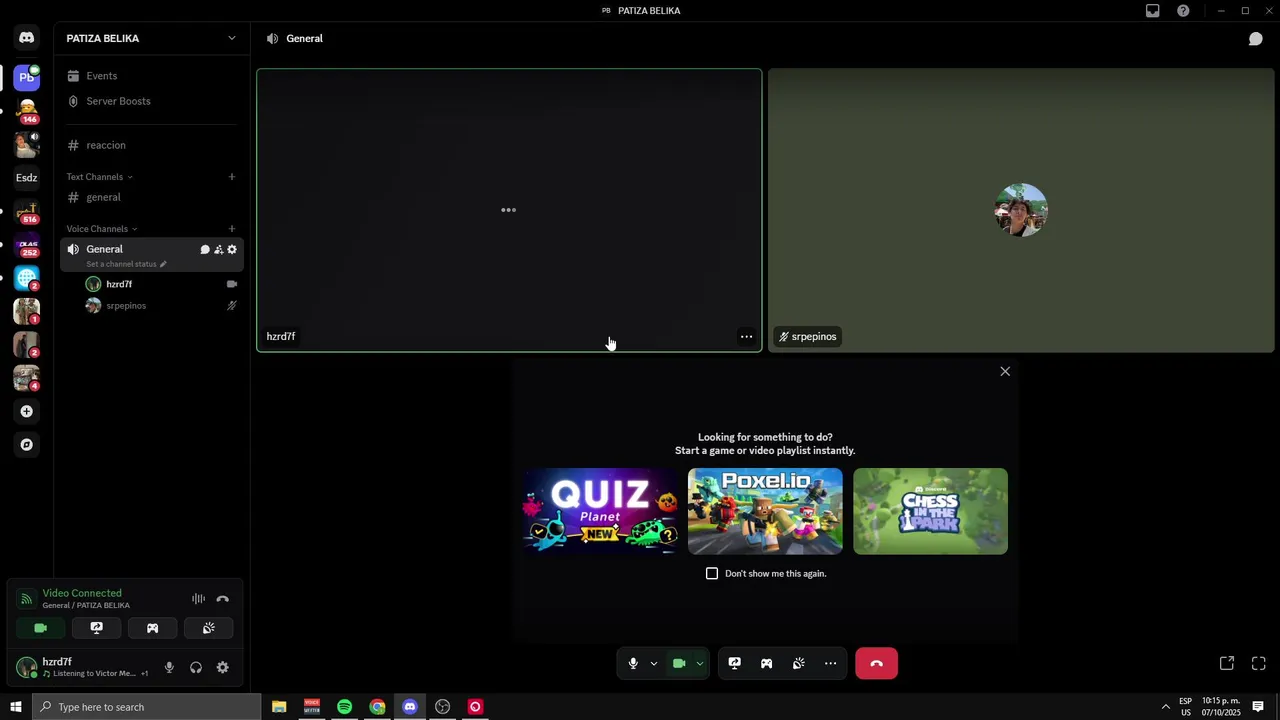Check Don't show me this again
This screenshot has width=1280, height=720.
point(712,574)
